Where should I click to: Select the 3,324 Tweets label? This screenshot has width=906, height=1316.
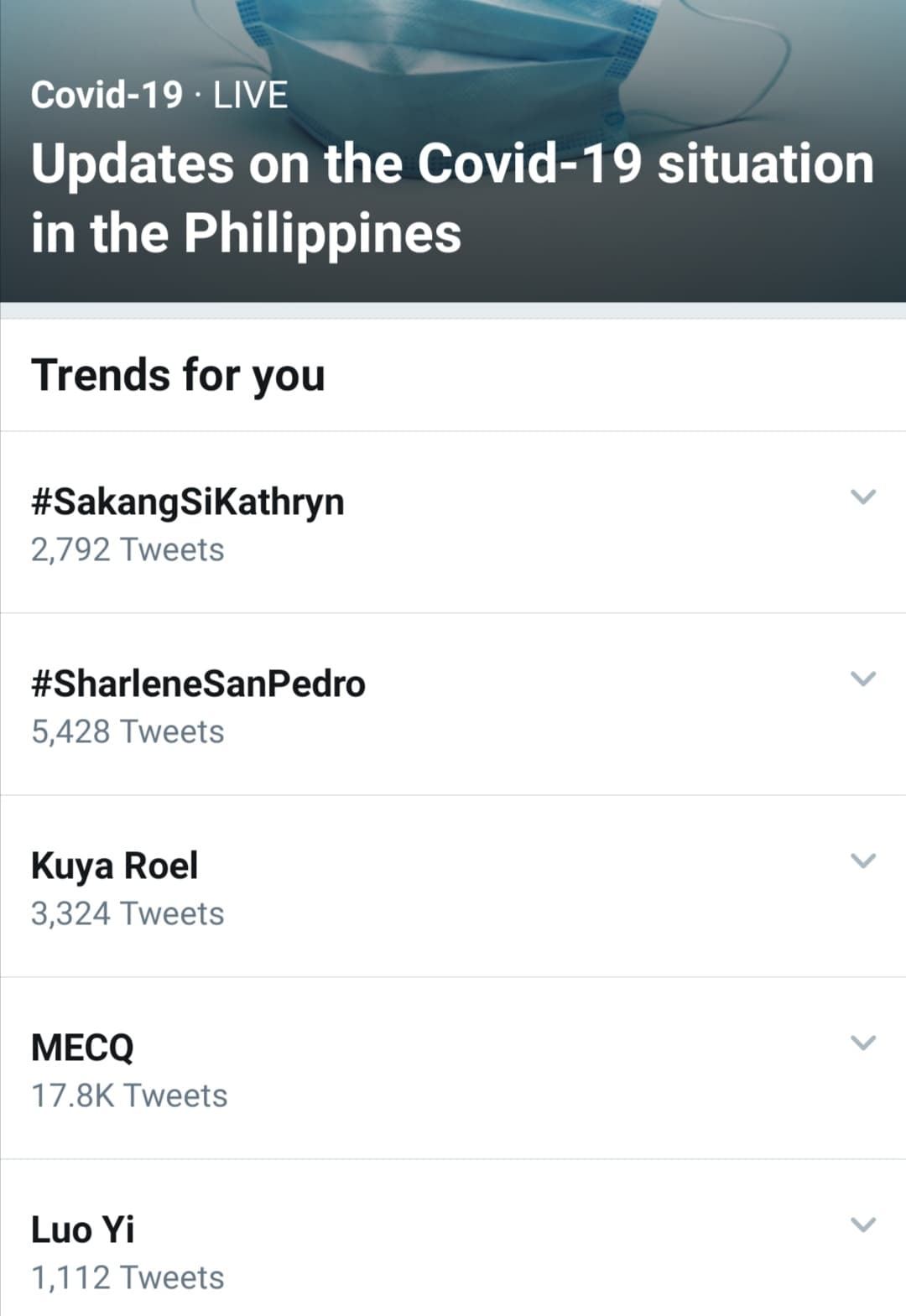(128, 914)
